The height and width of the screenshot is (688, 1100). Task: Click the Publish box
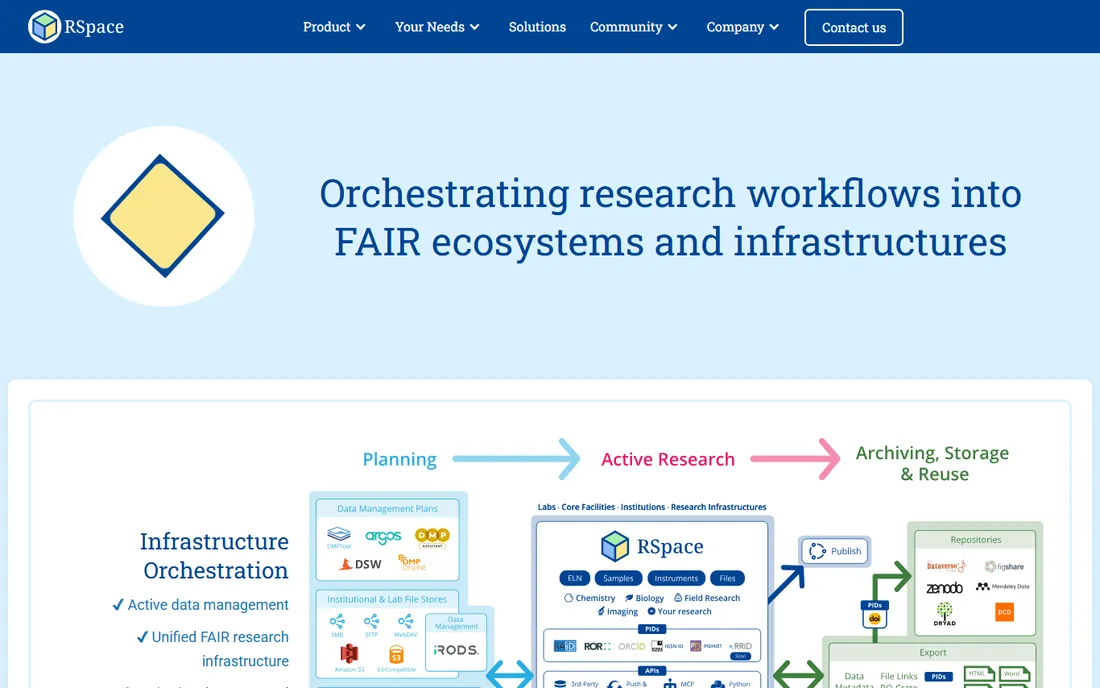[835, 551]
